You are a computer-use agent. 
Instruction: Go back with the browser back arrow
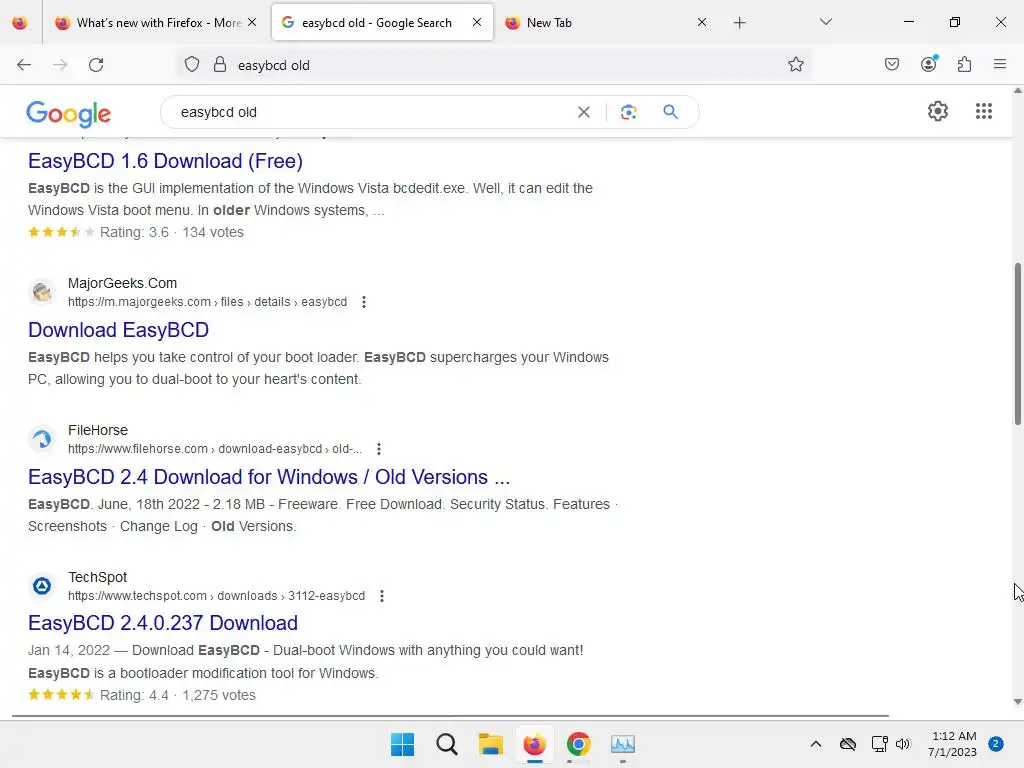tap(24, 65)
